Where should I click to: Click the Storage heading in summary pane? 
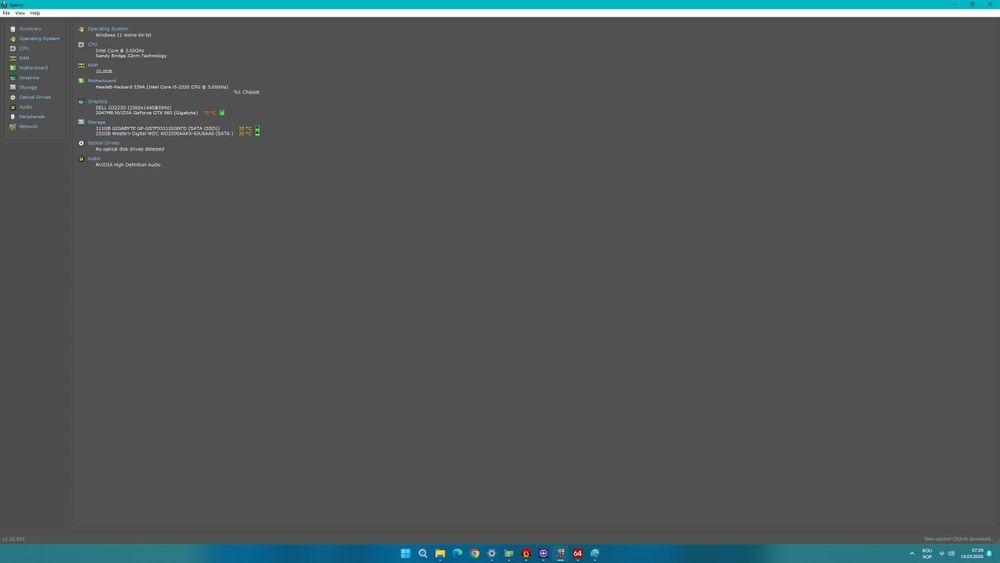(96, 122)
